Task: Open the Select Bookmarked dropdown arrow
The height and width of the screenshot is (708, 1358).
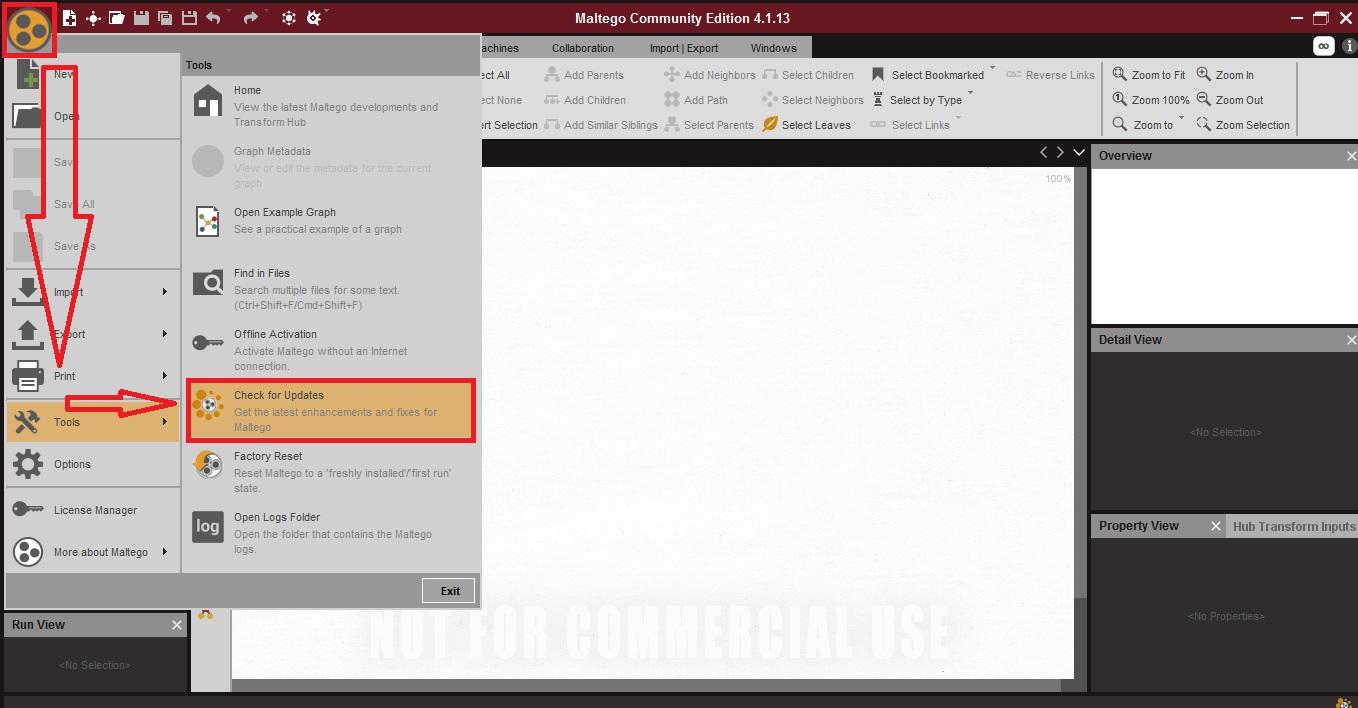Action: click(x=992, y=69)
